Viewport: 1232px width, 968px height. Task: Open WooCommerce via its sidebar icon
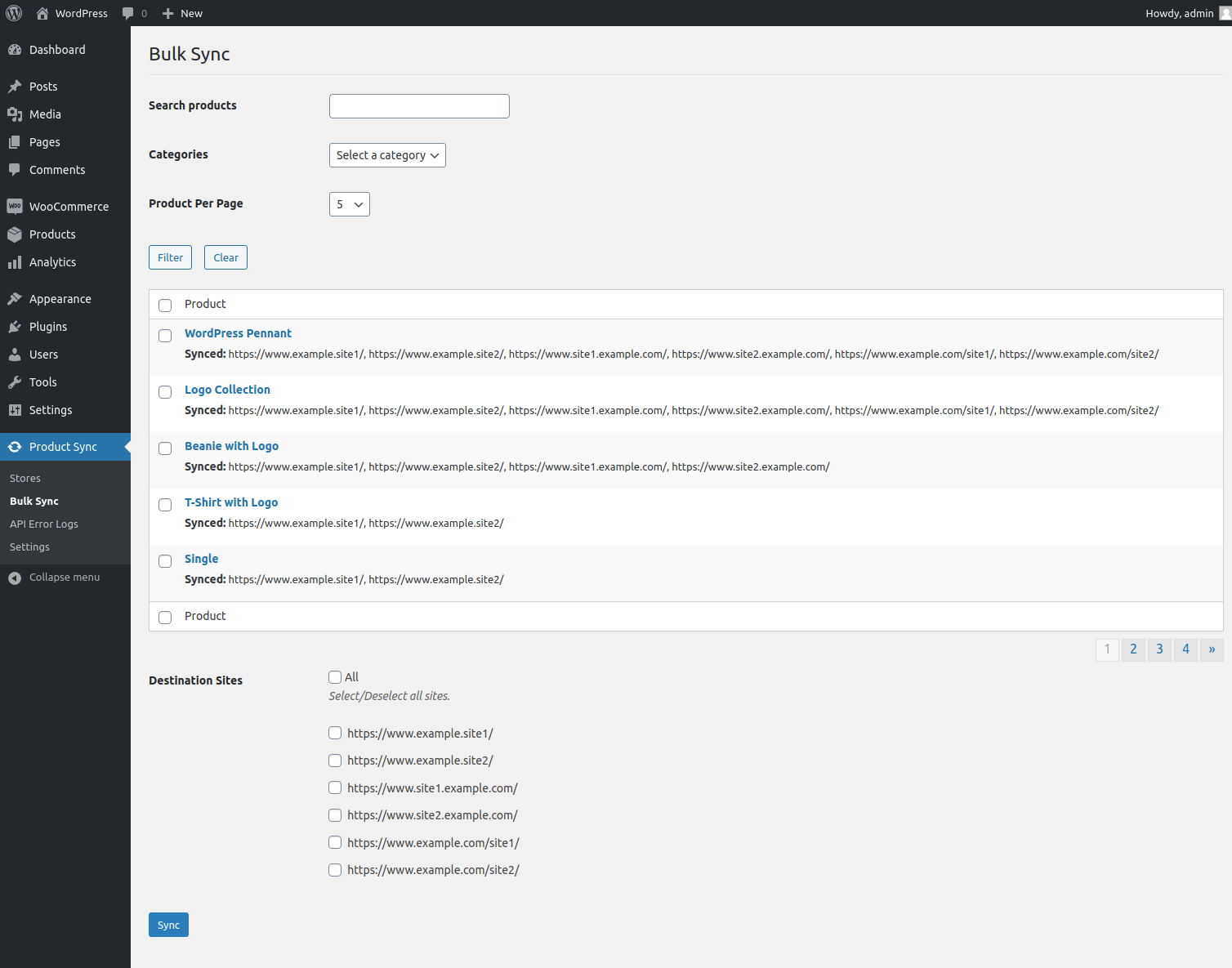pos(15,207)
